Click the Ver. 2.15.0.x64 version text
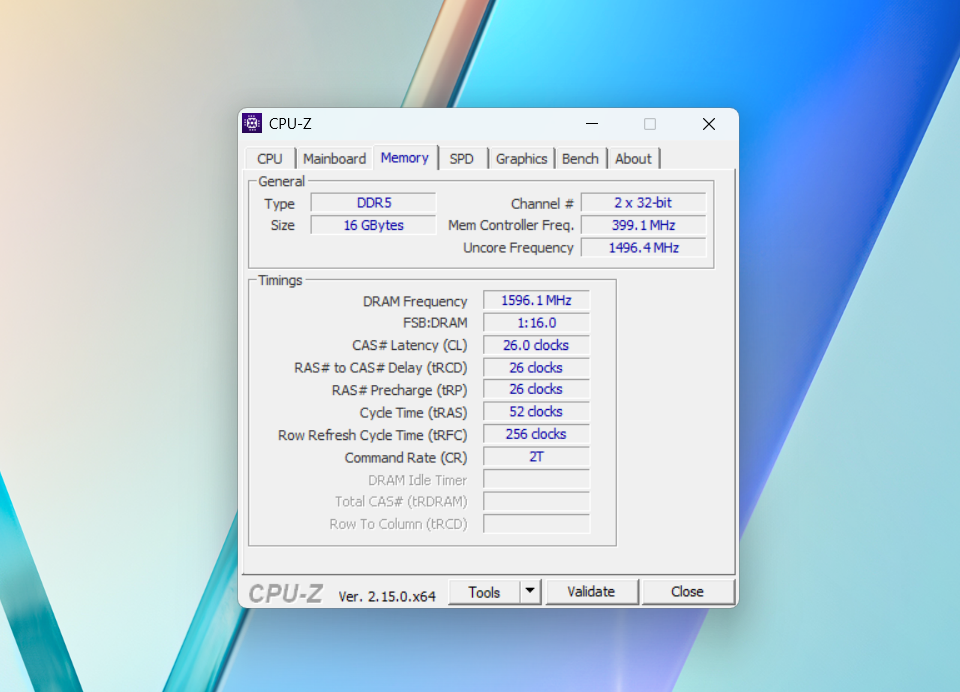 [387, 596]
